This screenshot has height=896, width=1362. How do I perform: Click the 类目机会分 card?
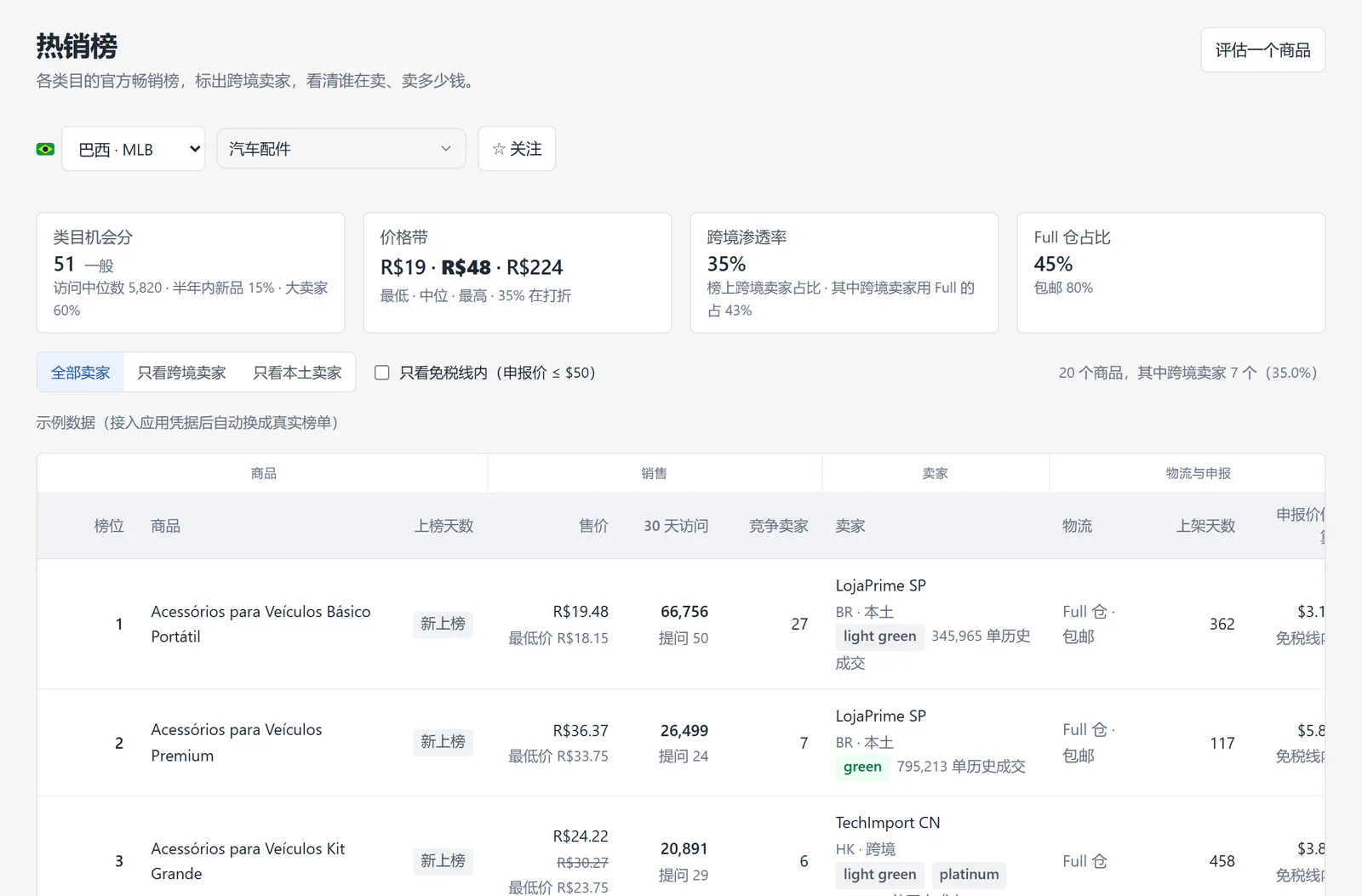[191, 272]
